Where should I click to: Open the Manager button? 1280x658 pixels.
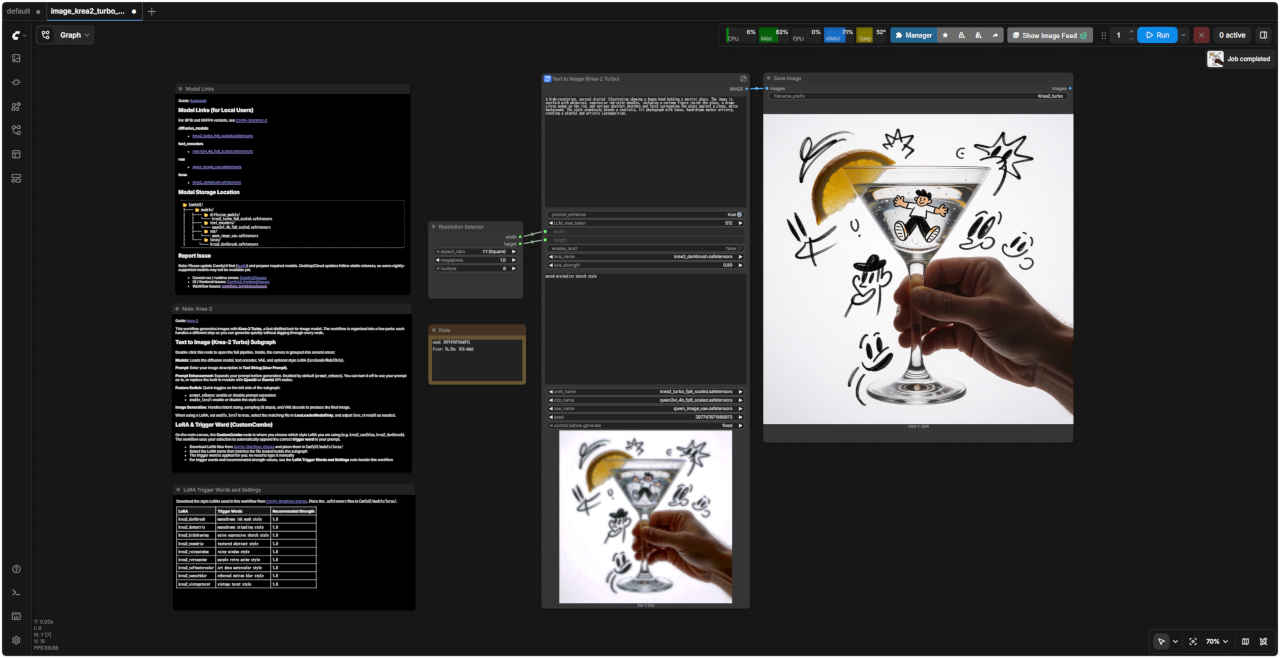click(x=913, y=35)
